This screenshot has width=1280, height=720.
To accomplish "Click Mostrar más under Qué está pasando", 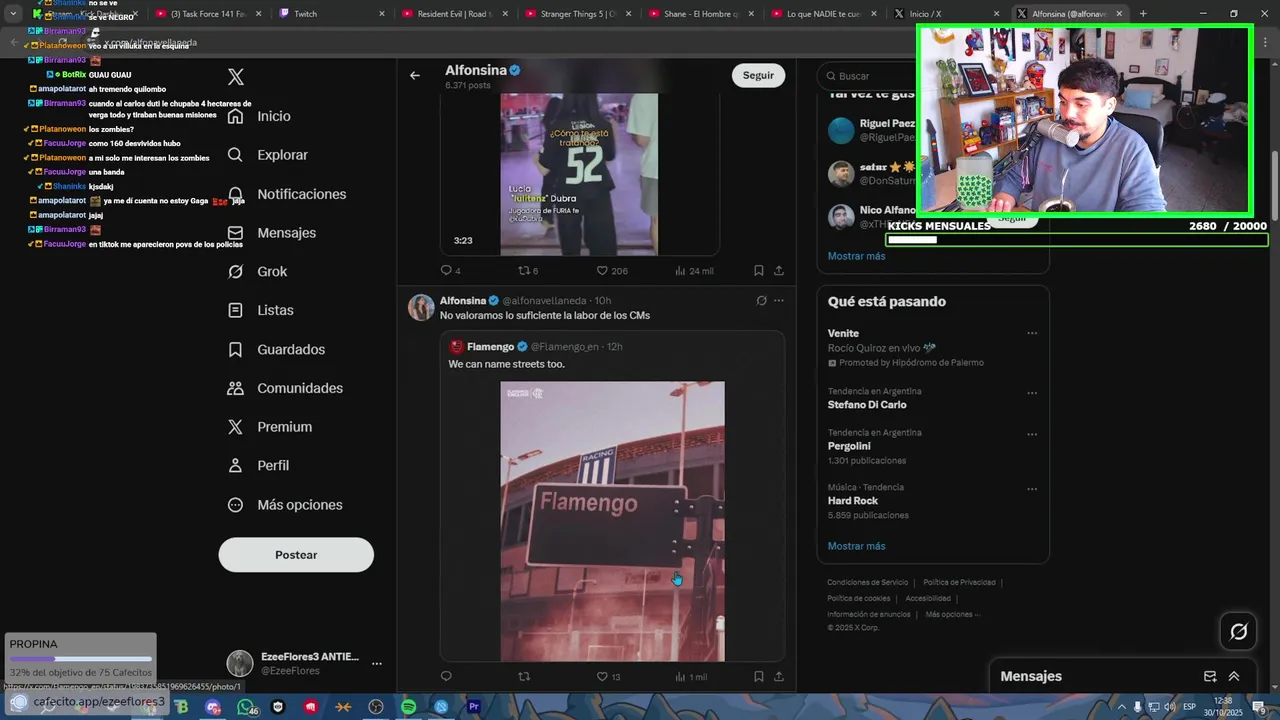I will coord(856,546).
